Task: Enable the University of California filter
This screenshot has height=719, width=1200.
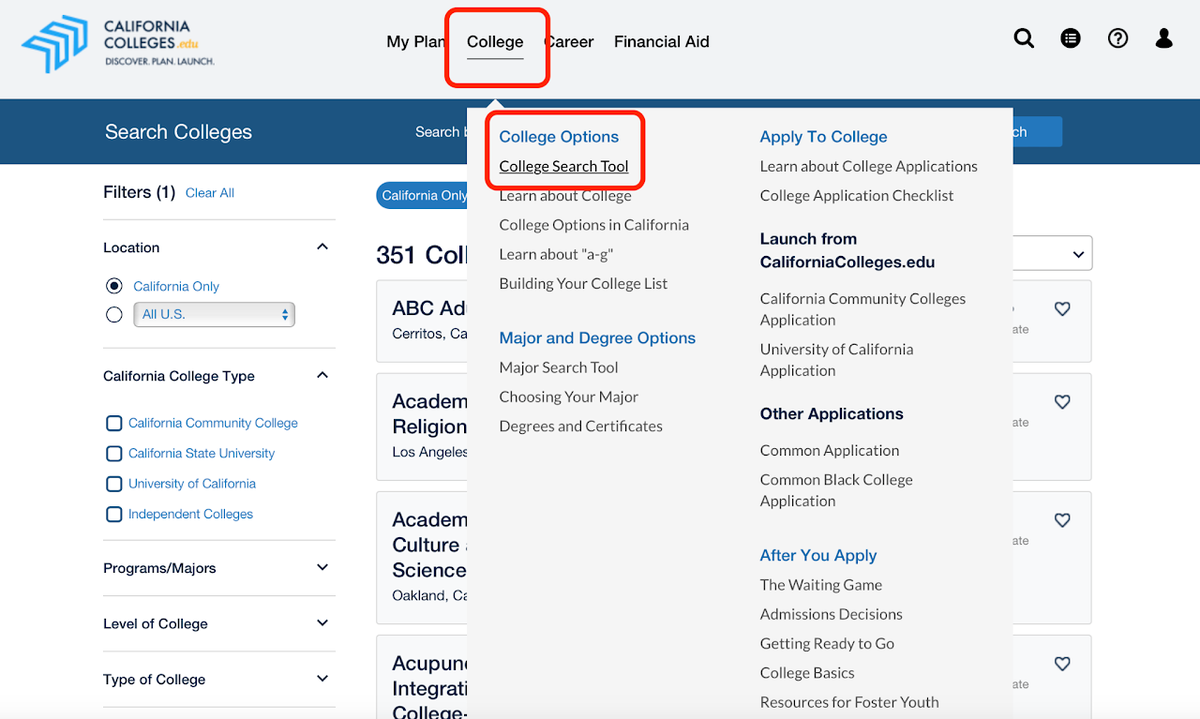Action: tap(113, 483)
